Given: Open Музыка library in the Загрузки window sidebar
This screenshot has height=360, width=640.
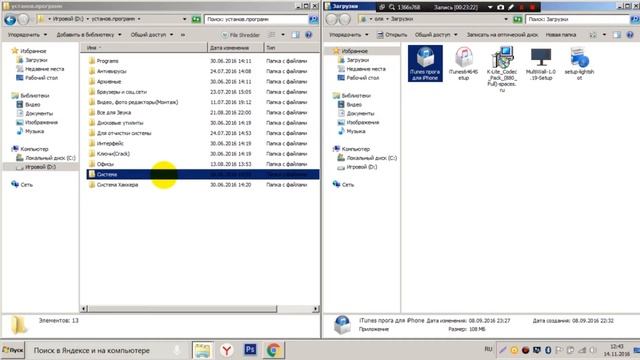Looking at the screenshot, I should pyautogui.click(x=356, y=131).
